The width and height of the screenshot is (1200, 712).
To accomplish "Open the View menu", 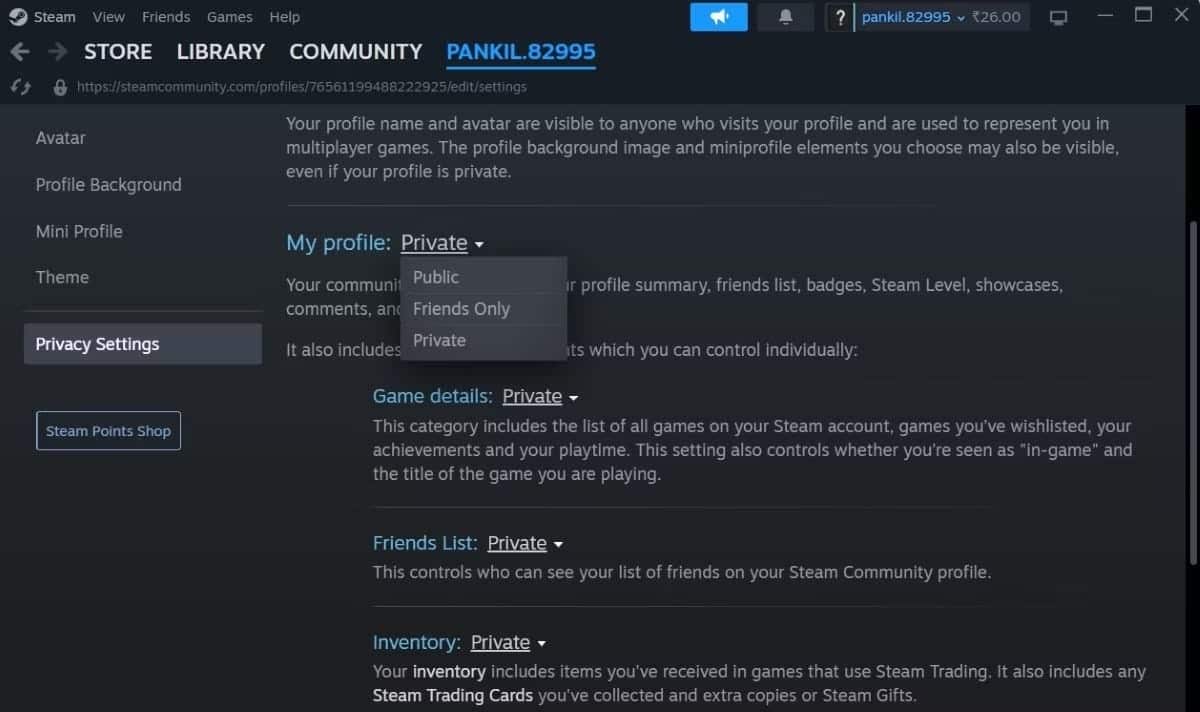I will pyautogui.click(x=109, y=17).
